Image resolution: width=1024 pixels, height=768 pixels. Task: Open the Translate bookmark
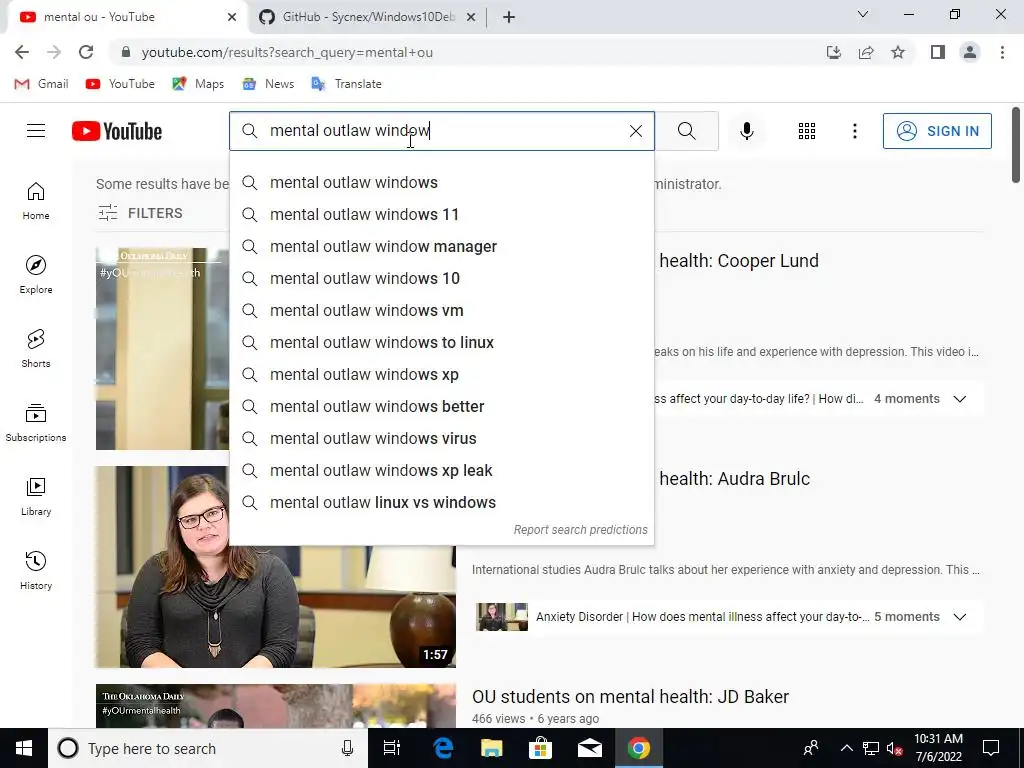347,84
